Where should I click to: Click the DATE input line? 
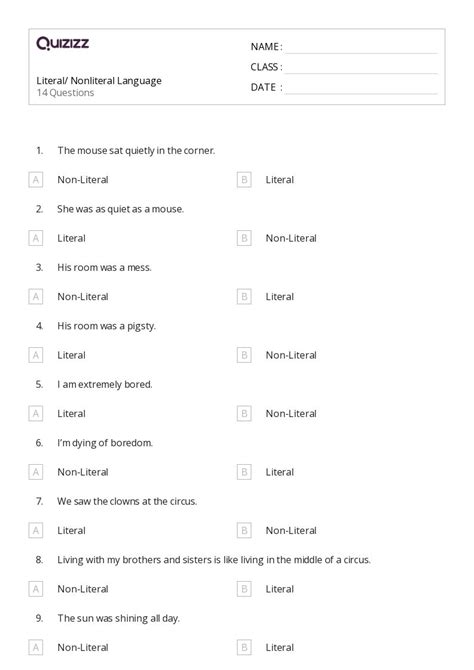click(x=361, y=88)
